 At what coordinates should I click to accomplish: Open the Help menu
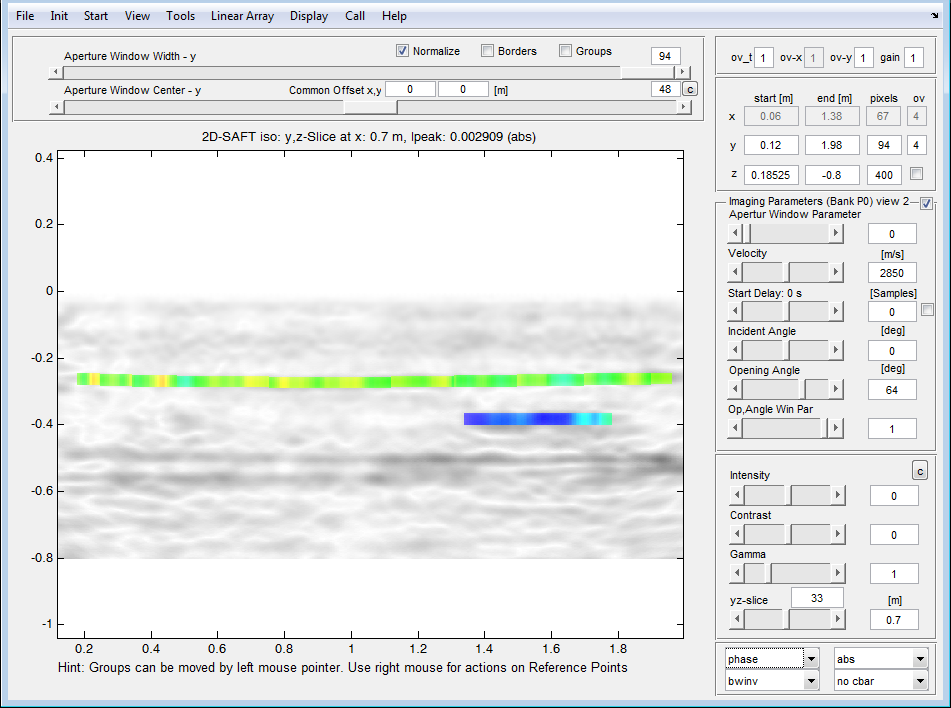[394, 16]
